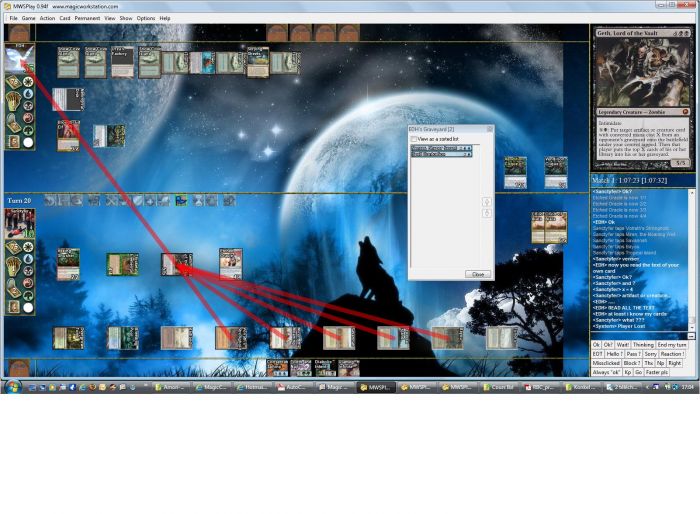Click the move-up arrow in the graveyard dialog
Viewport: 700px width, 514px height.
(487, 202)
